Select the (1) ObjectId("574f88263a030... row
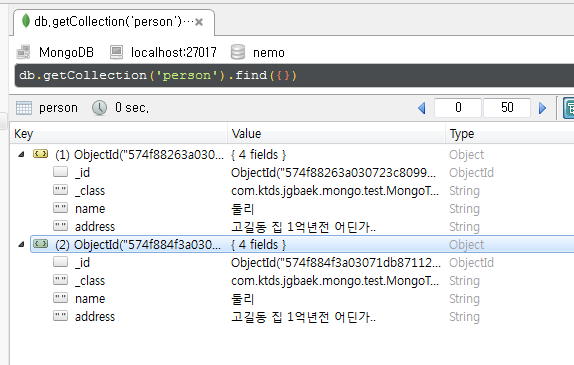 coord(302,154)
